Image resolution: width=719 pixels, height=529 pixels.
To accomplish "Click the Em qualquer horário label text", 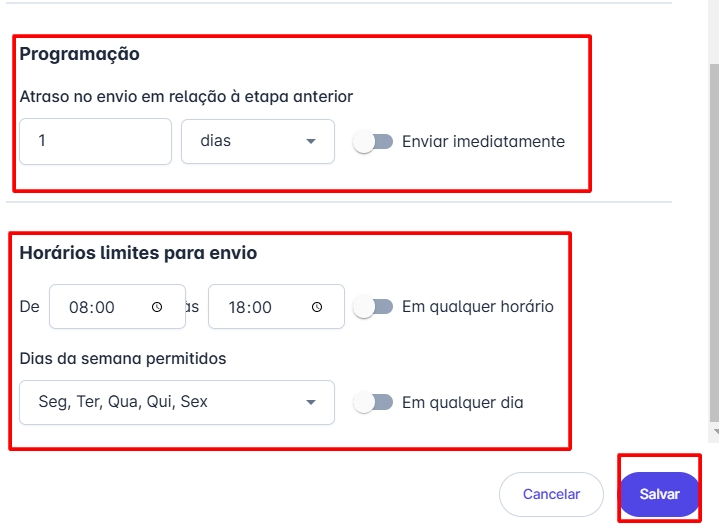I will pyautogui.click(x=477, y=307).
